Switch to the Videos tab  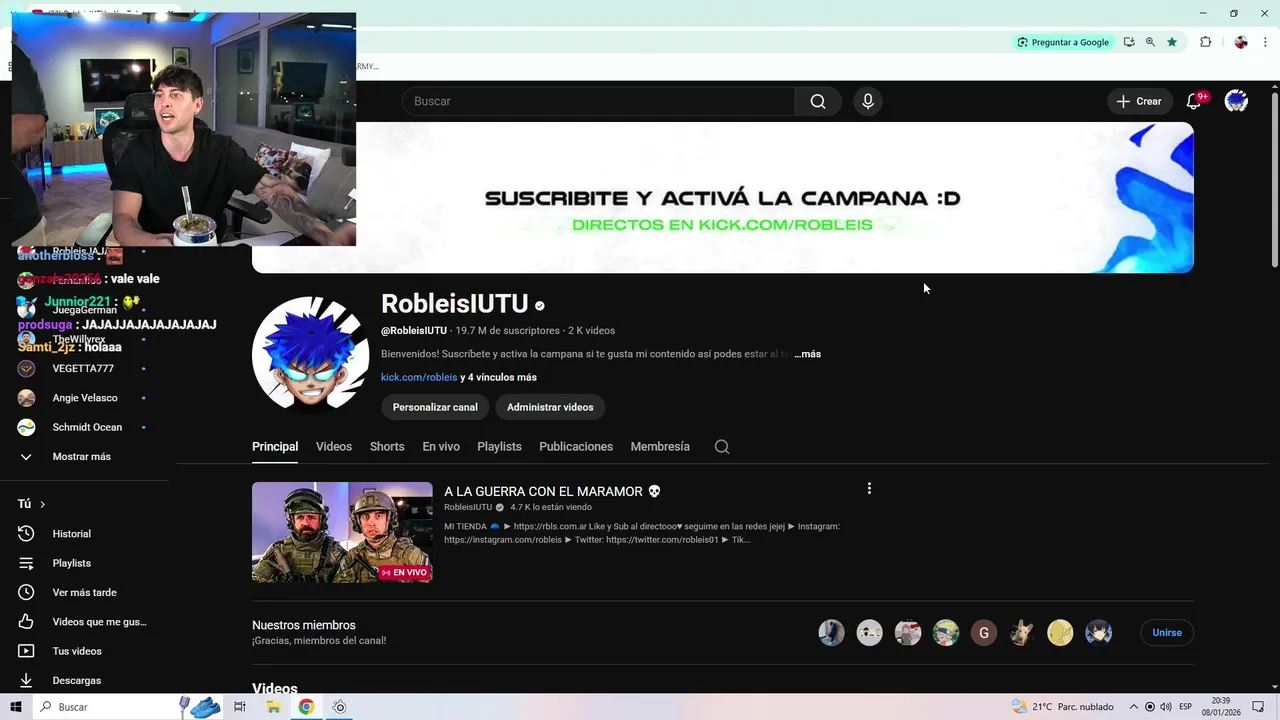click(x=334, y=447)
